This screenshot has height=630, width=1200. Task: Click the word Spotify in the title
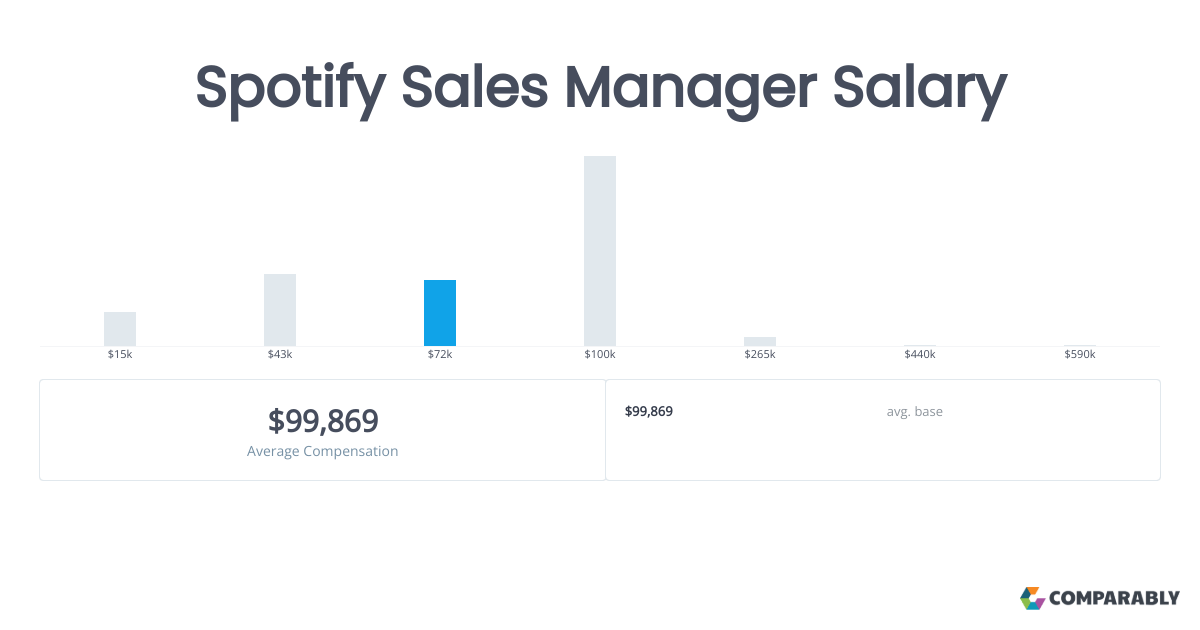coord(289,88)
